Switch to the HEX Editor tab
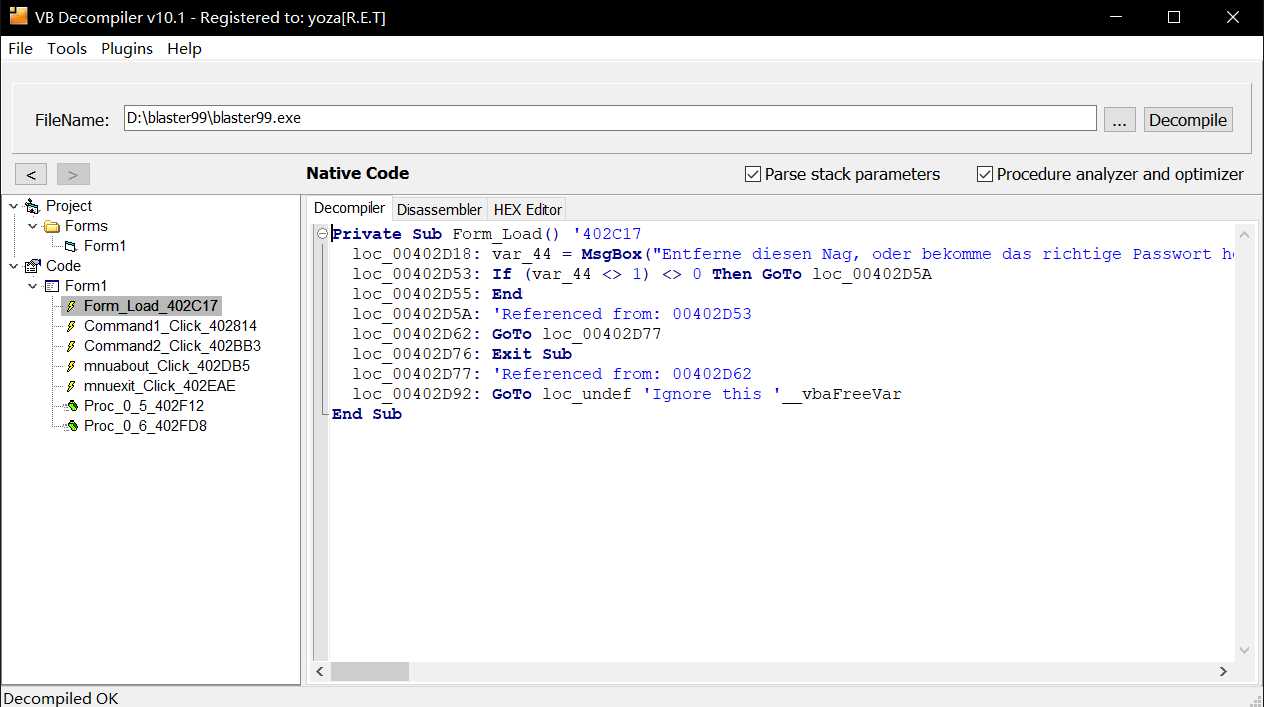 pos(528,209)
